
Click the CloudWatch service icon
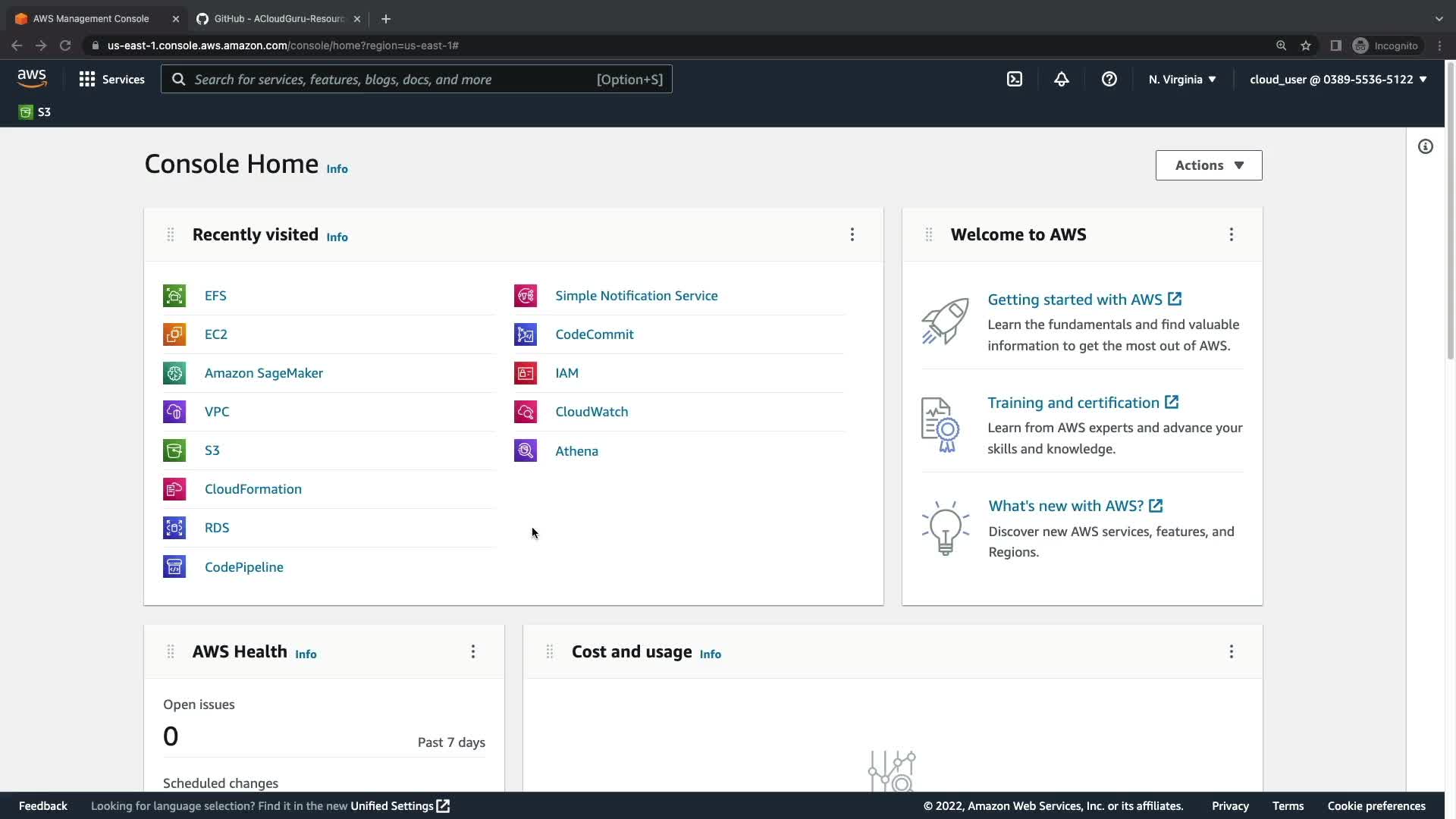[x=526, y=412]
